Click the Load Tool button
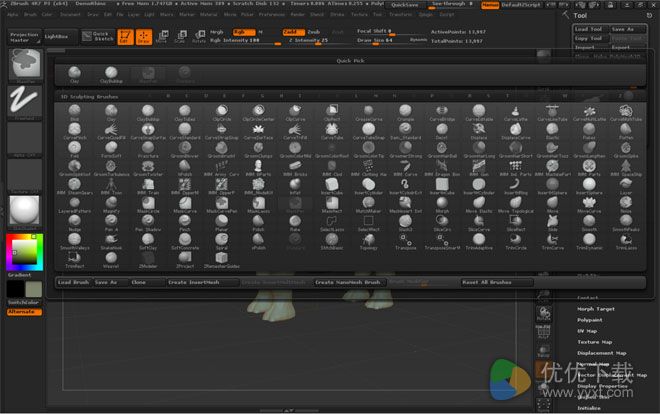Screen dimensions: 660x414 click(591, 29)
